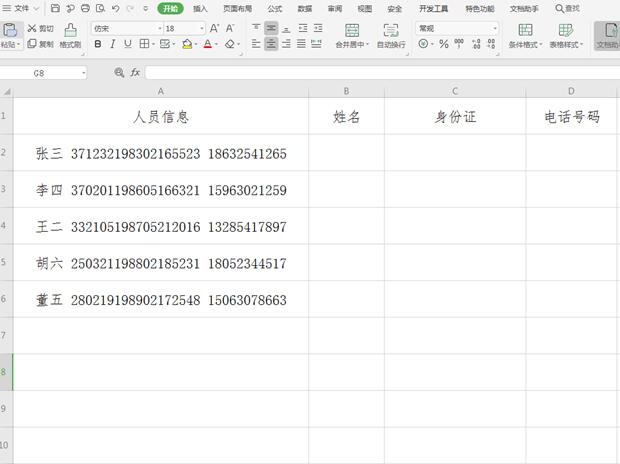Open Print Preview from quick access toolbar
This screenshot has width=620, height=464.
pos(100,8)
